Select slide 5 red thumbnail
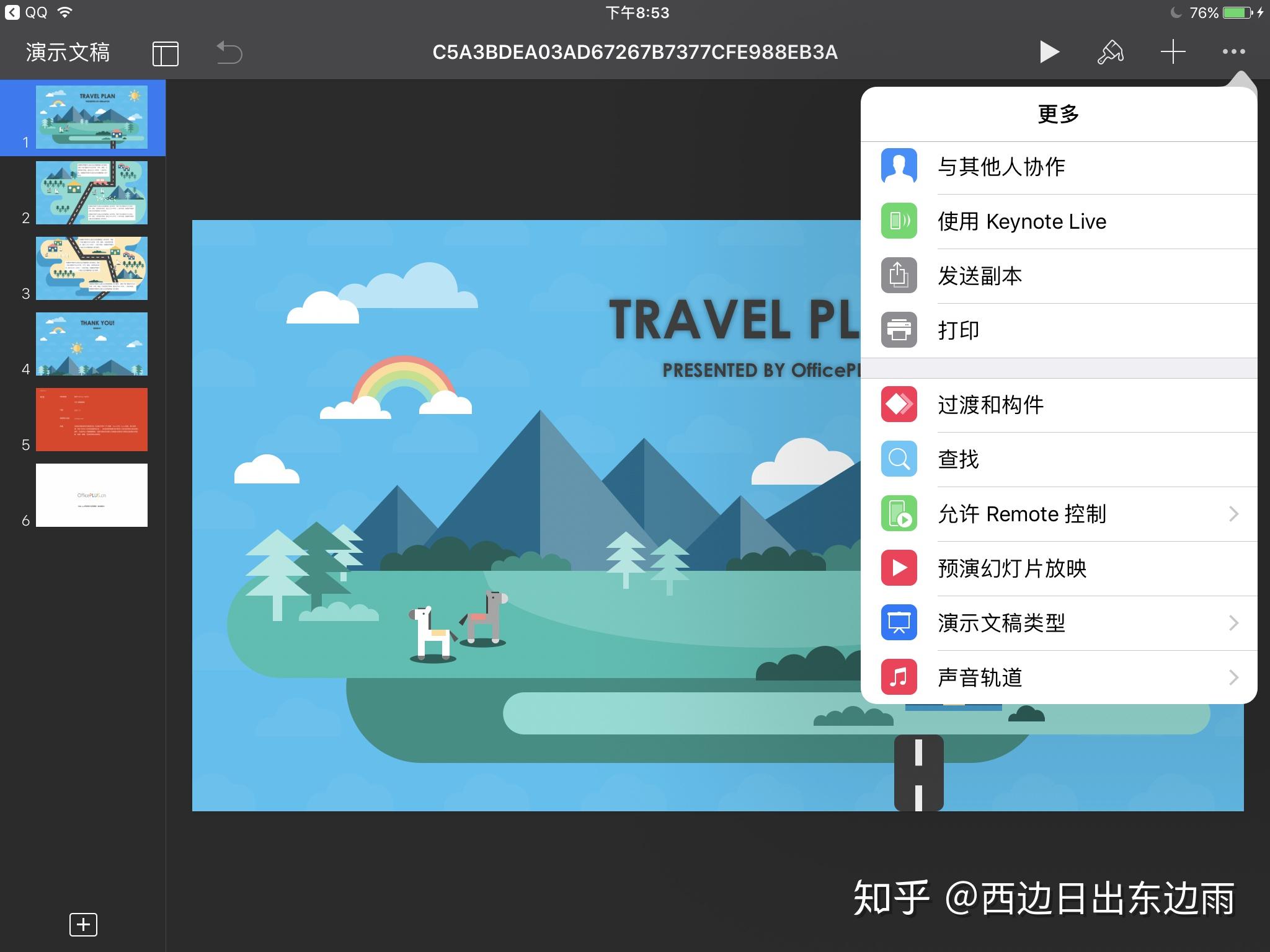 [x=92, y=420]
